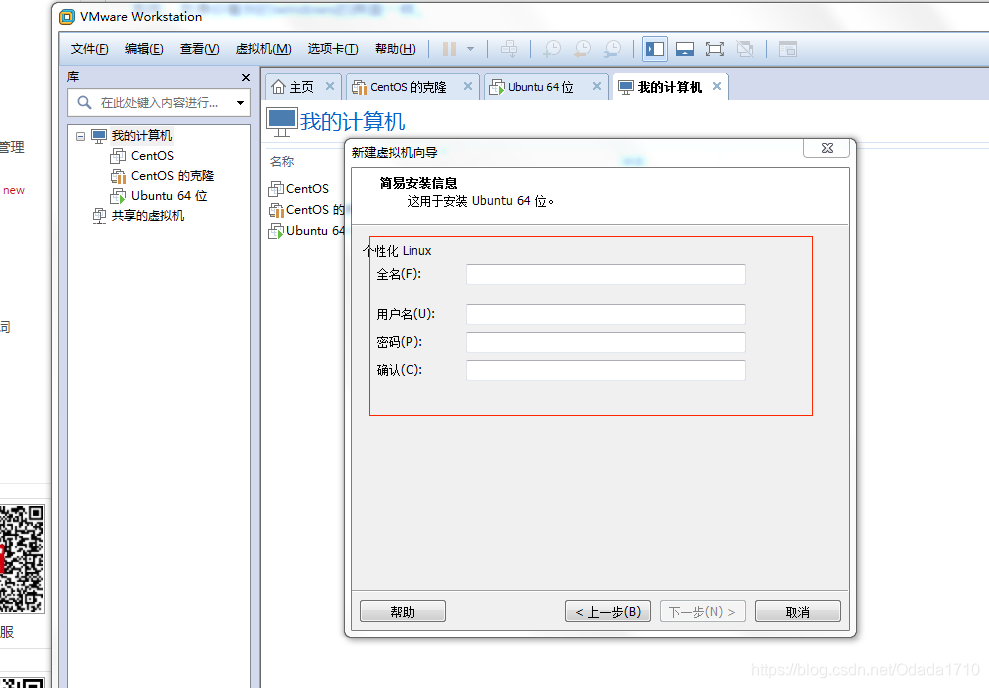This screenshot has width=989, height=688.
Task: Open the 帮助(H) menu
Action: pos(395,49)
